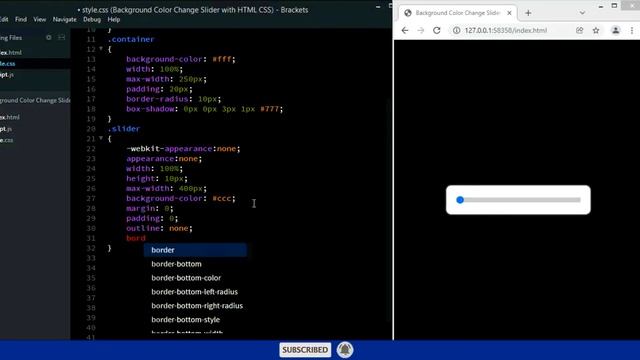
Task: Collapse the .container rule fold arrow
Action: click(101, 49)
